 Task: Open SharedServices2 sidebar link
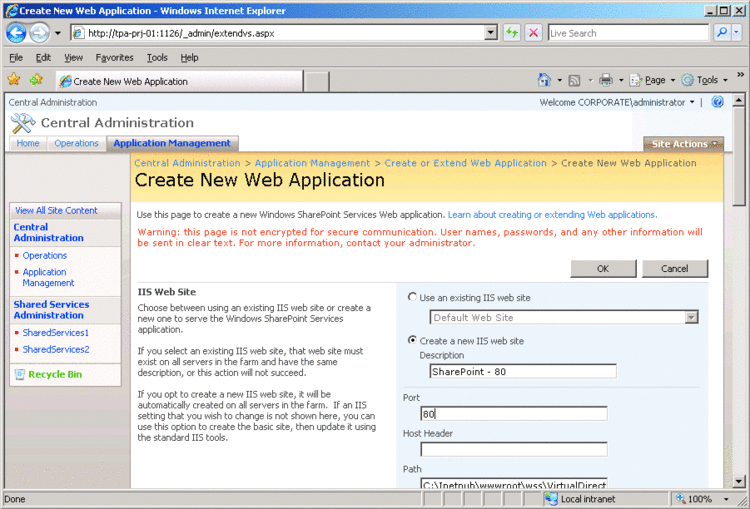coord(56,349)
